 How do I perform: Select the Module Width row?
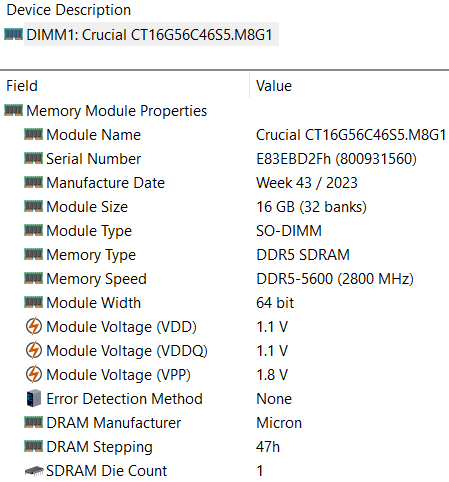(x=224, y=303)
